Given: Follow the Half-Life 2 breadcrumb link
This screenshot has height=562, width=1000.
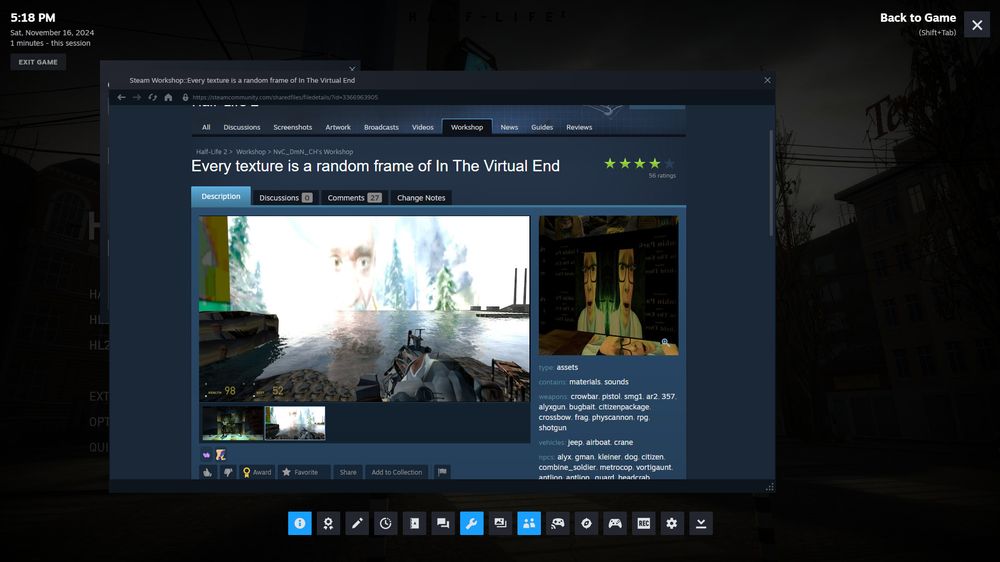Looking at the screenshot, I should 212,152.
